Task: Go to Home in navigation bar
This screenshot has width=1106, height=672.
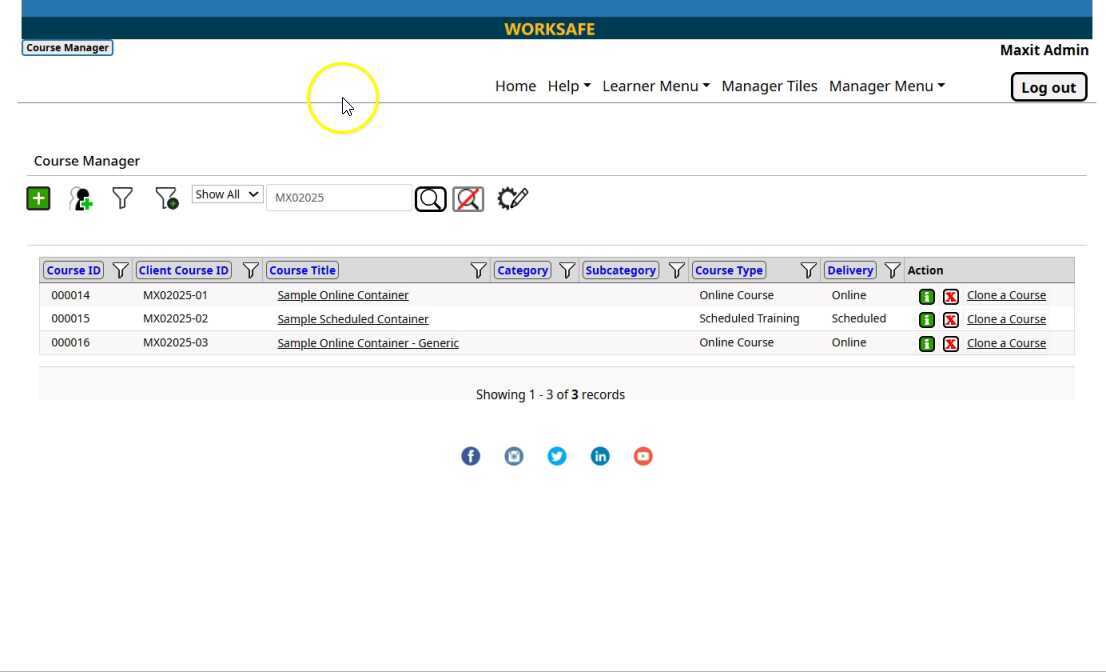Action: (515, 86)
